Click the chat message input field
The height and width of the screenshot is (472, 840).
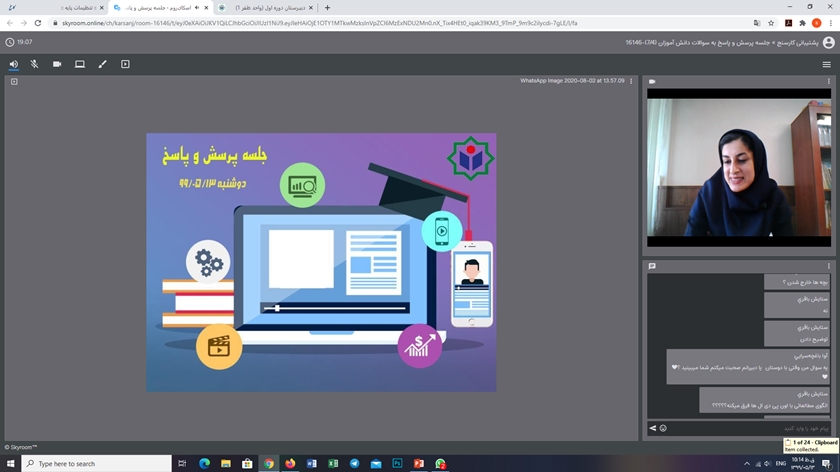point(740,428)
